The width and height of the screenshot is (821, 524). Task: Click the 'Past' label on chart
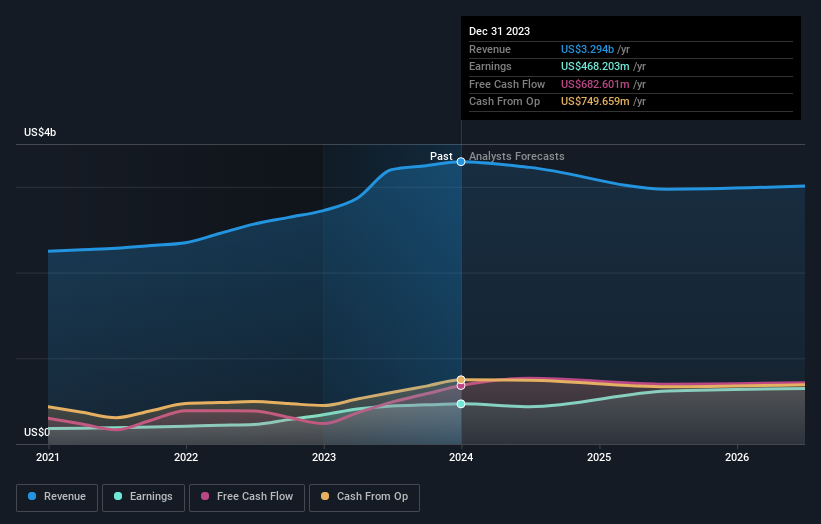click(441, 156)
